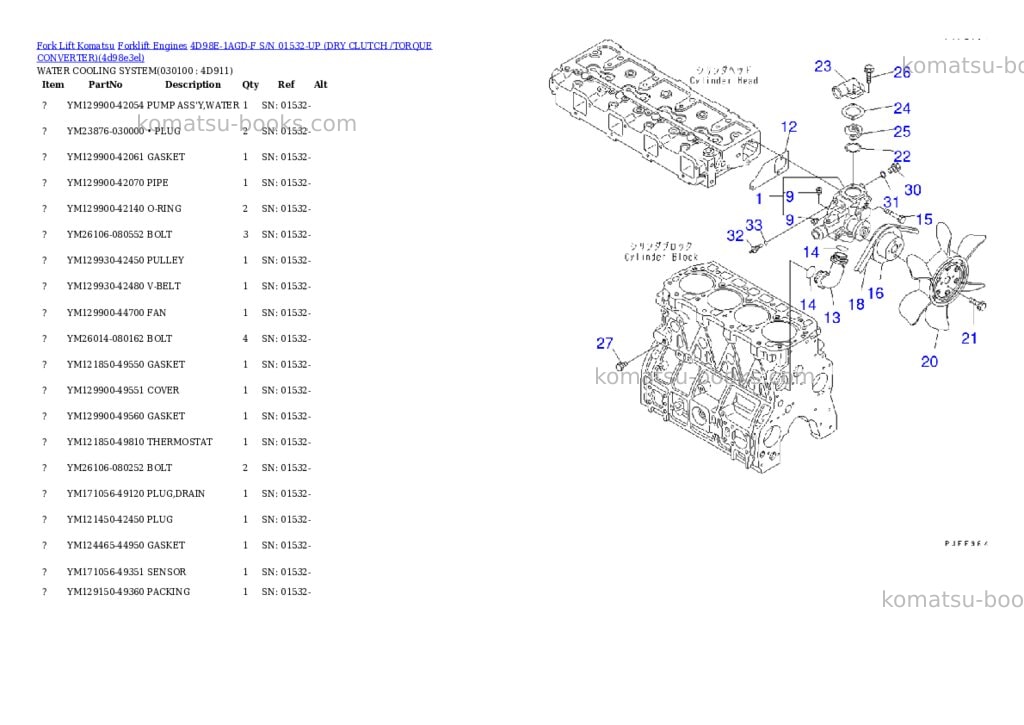The height and width of the screenshot is (725, 1024).
Task: Select part YM129150-49360 PACKING
Action: pos(128,591)
